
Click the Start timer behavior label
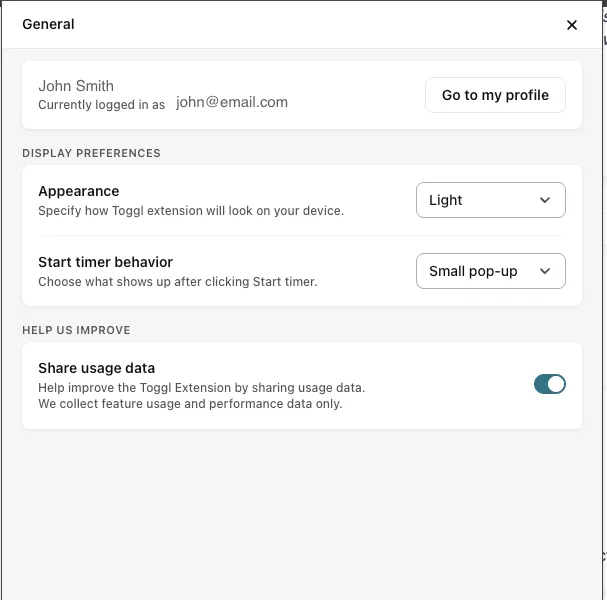[105, 262]
